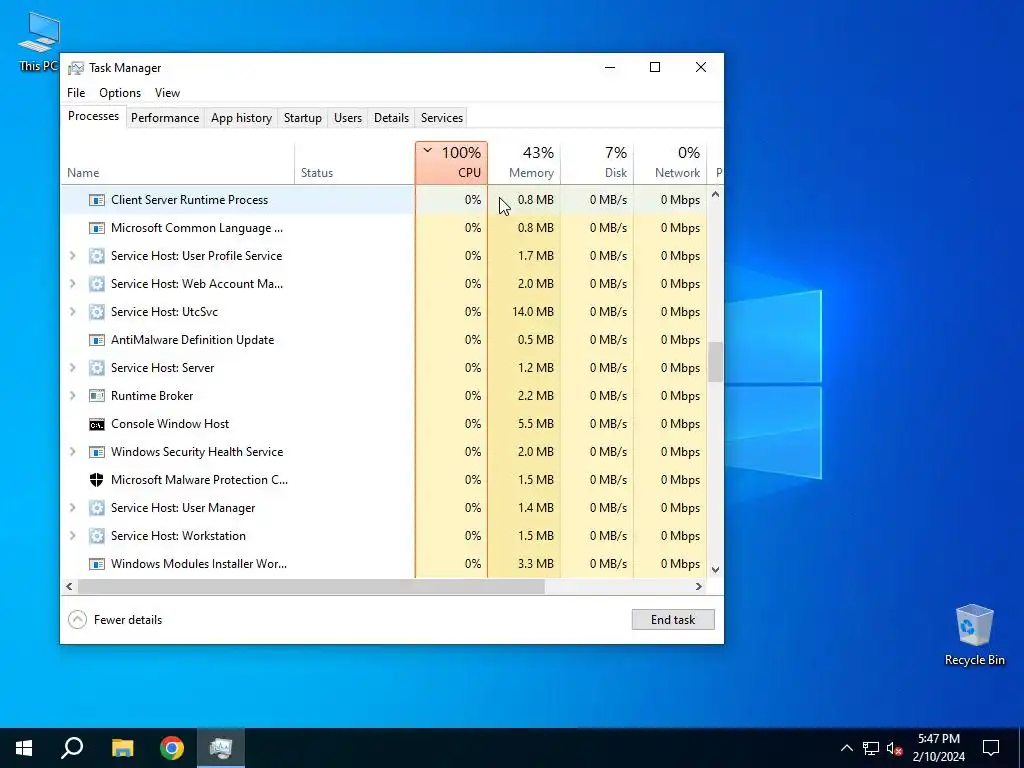Click the Task Manager title bar icon

point(76,68)
